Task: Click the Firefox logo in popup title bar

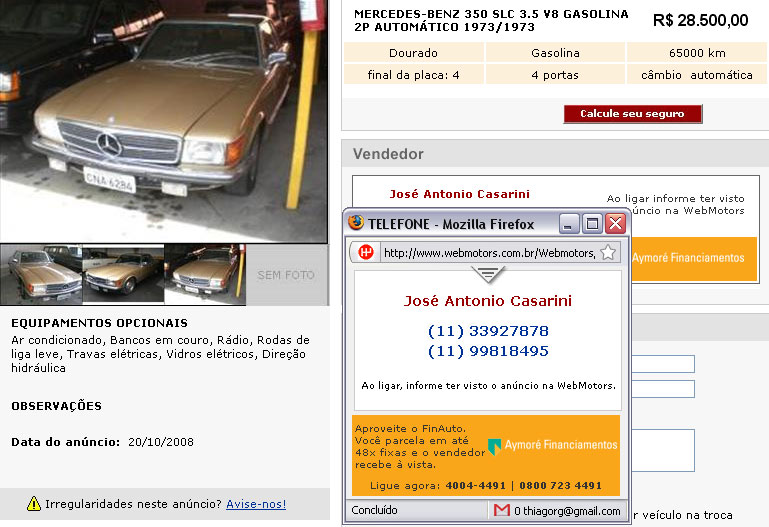Action: [356, 223]
